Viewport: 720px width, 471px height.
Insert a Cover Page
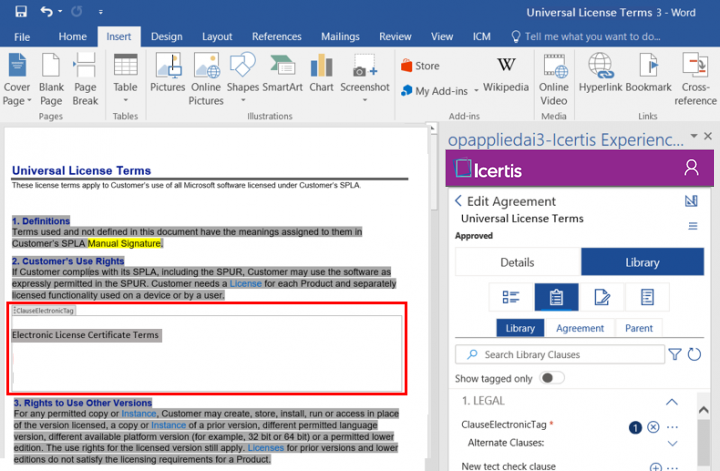(x=17, y=79)
